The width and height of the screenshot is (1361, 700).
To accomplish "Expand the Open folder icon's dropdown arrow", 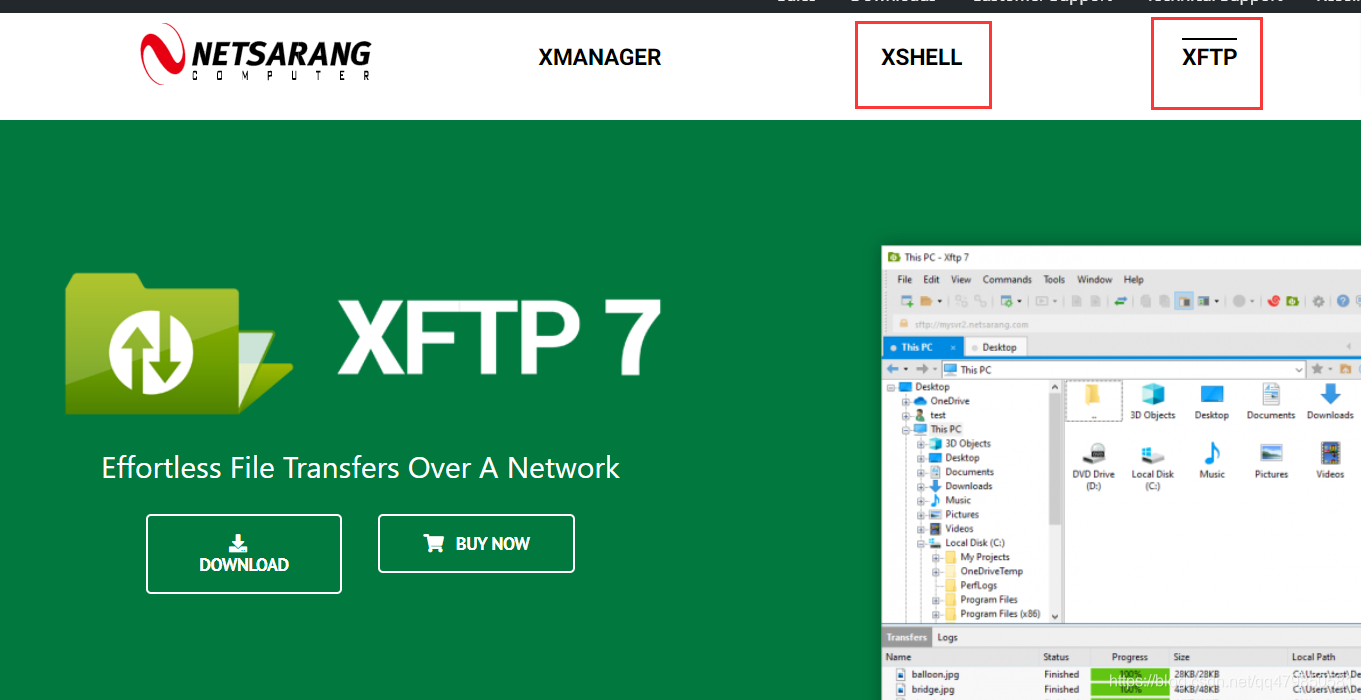I will point(940,301).
